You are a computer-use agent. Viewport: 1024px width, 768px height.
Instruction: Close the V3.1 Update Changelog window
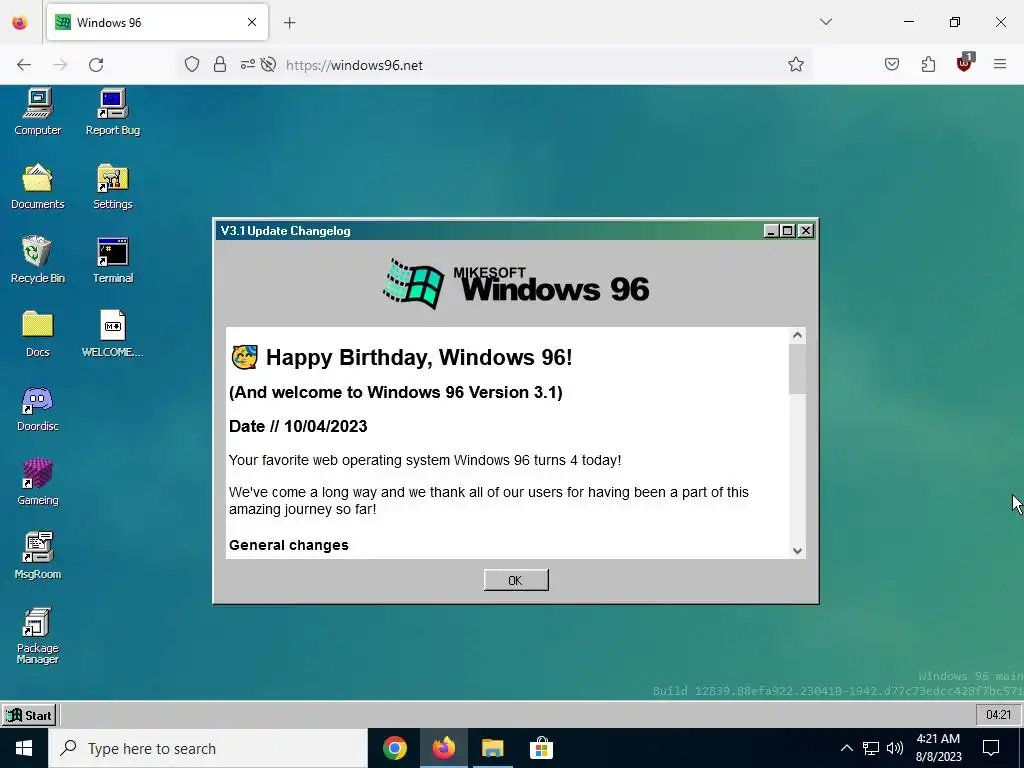tap(806, 231)
